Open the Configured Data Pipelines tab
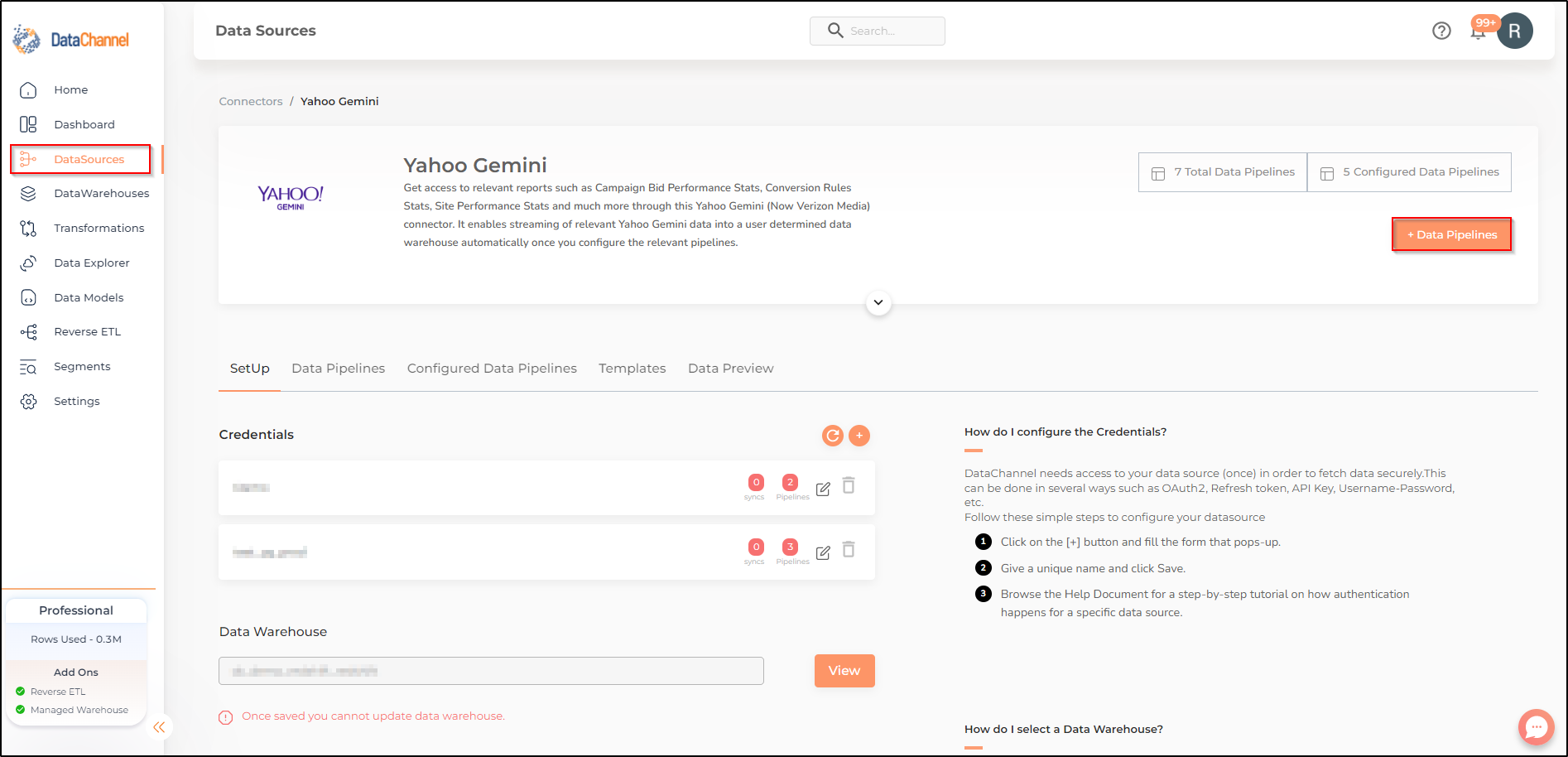 tap(492, 369)
